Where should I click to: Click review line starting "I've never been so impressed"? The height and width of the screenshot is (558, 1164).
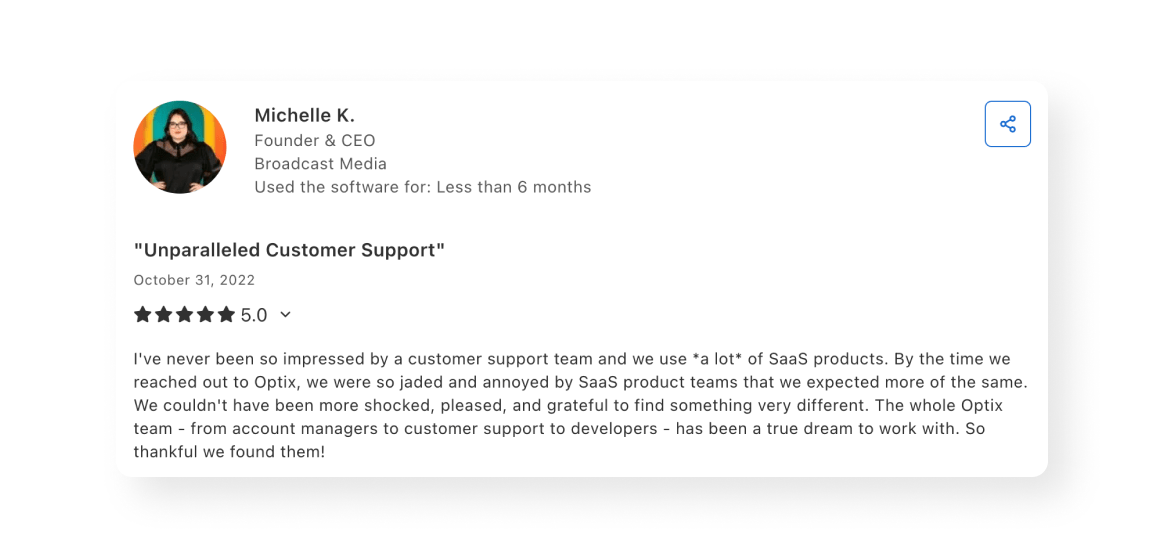point(571,358)
